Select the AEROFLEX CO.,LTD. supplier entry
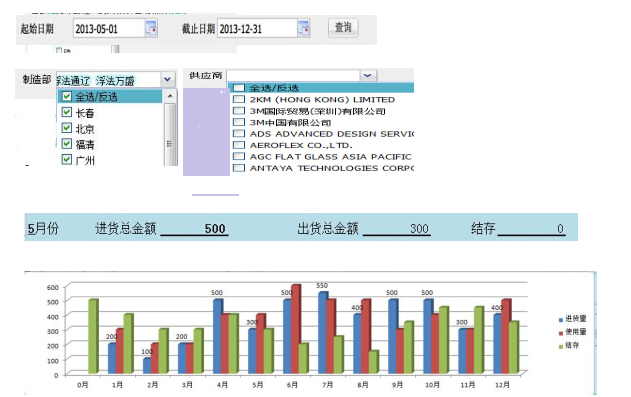 301,145
